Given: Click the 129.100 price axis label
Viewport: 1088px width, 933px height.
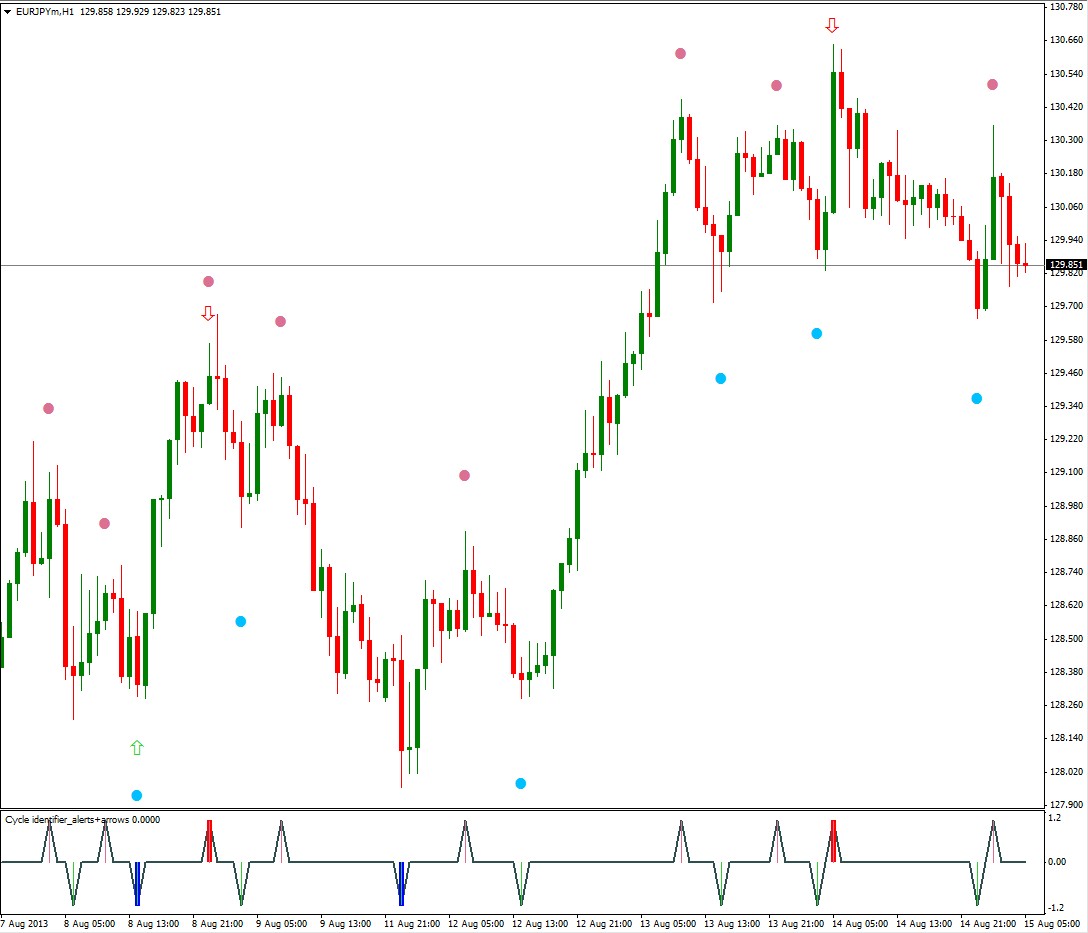Looking at the screenshot, I should [x=1066, y=472].
